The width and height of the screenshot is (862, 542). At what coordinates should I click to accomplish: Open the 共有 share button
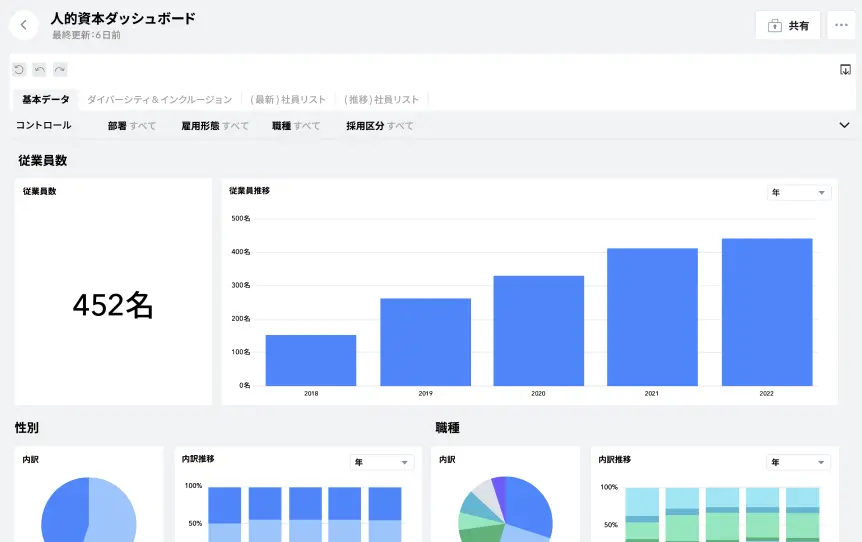tap(788, 25)
